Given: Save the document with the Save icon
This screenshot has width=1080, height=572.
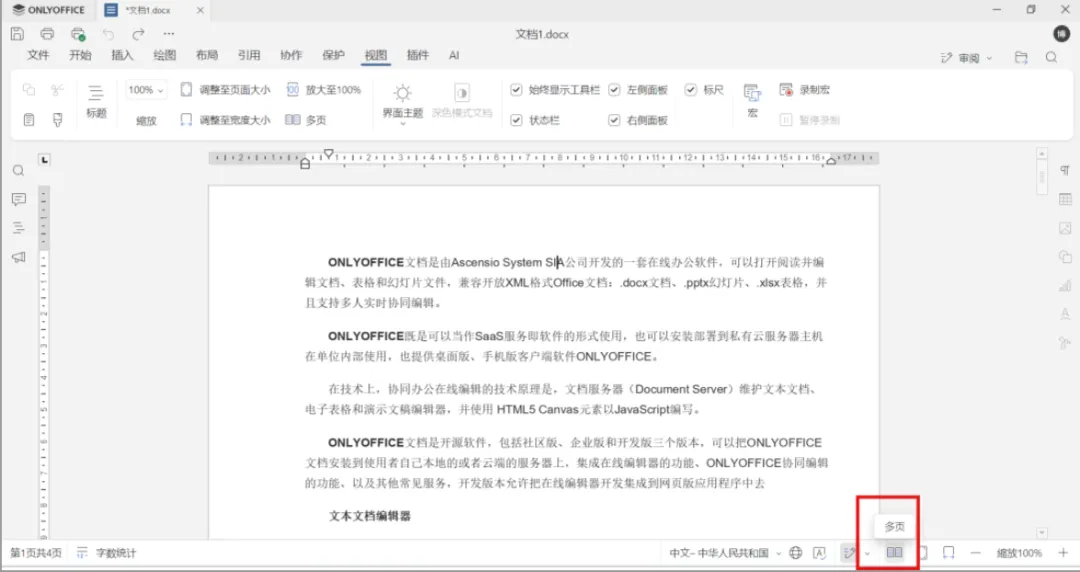Looking at the screenshot, I should pos(17,34).
